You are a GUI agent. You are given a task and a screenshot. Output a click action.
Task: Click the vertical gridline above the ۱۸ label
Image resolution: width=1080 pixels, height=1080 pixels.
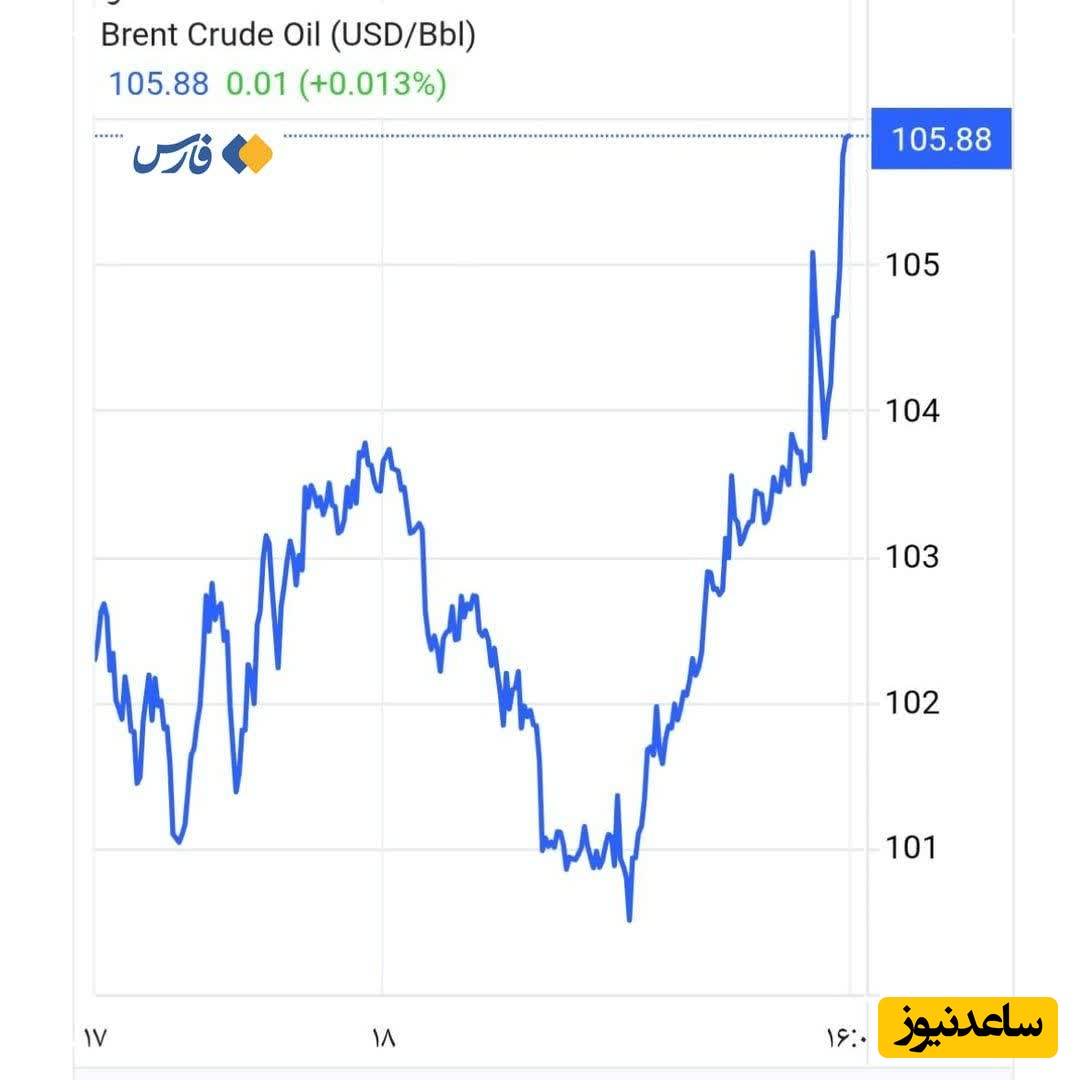tap(383, 700)
